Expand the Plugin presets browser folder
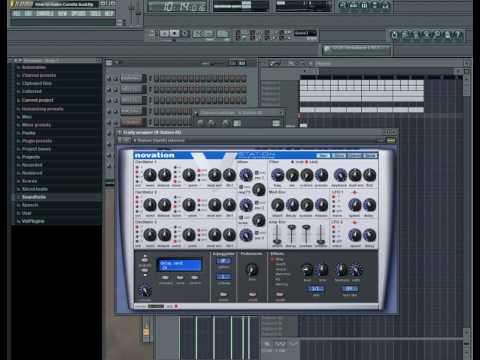The height and width of the screenshot is (360, 480). tap(37, 141)
